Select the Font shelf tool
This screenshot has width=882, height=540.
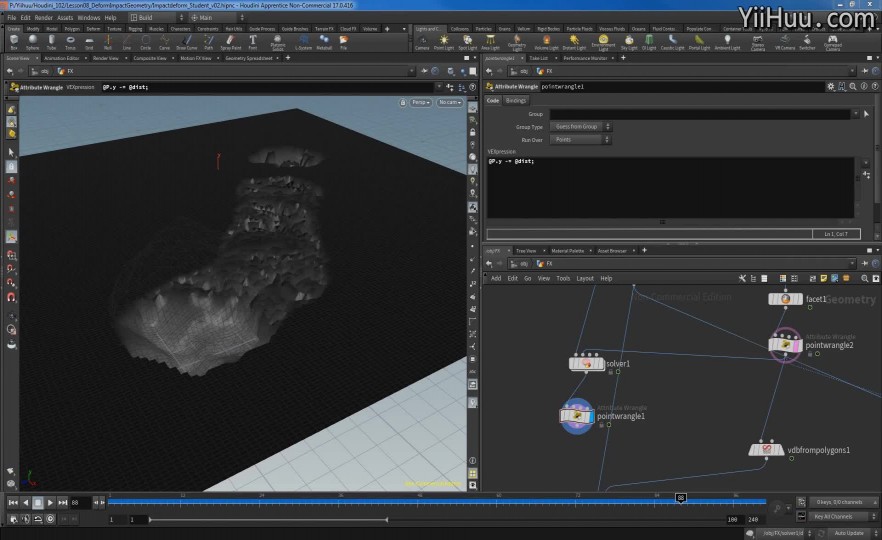253,42
